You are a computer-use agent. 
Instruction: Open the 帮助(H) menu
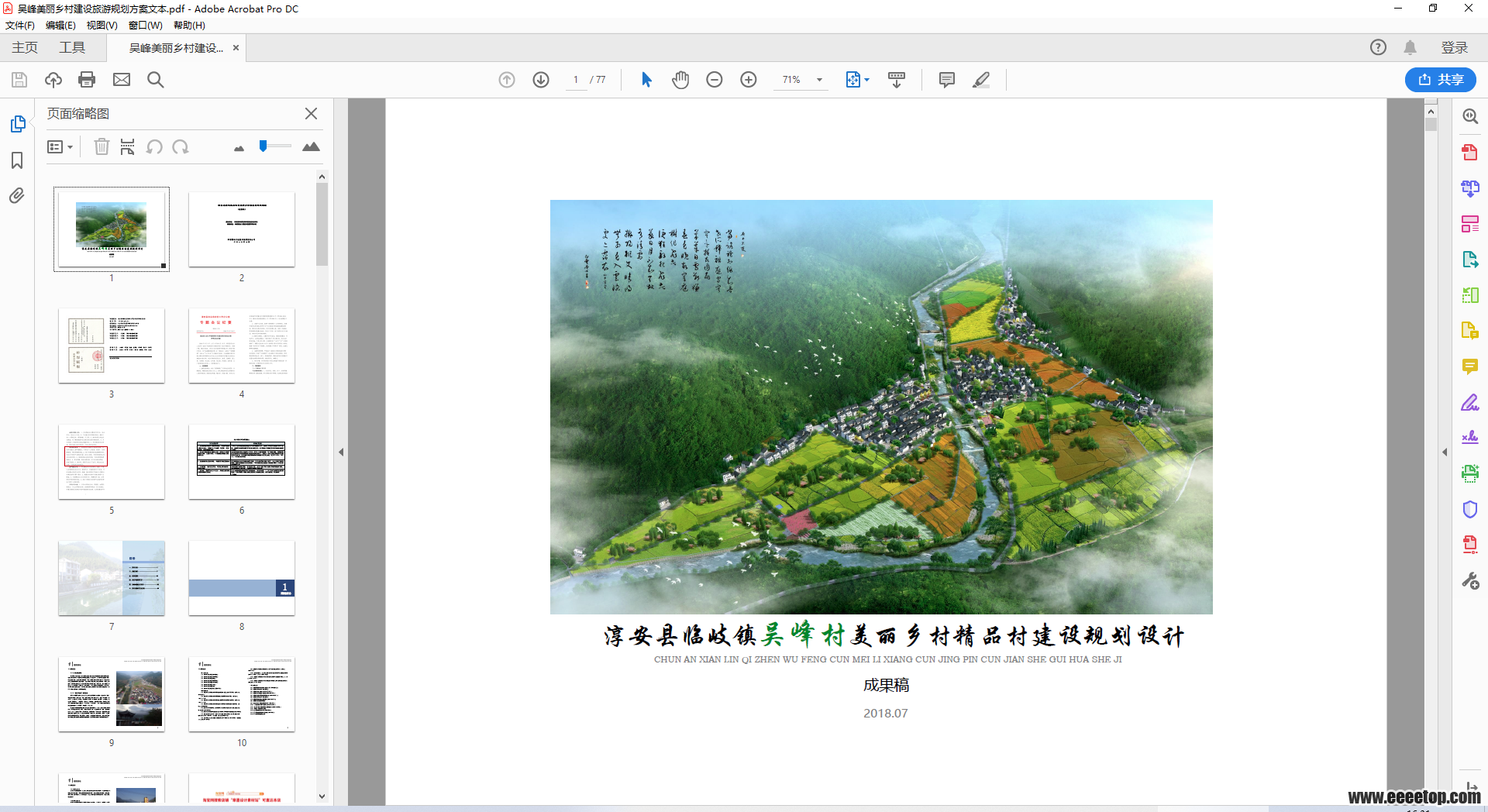tap(189, 26)
